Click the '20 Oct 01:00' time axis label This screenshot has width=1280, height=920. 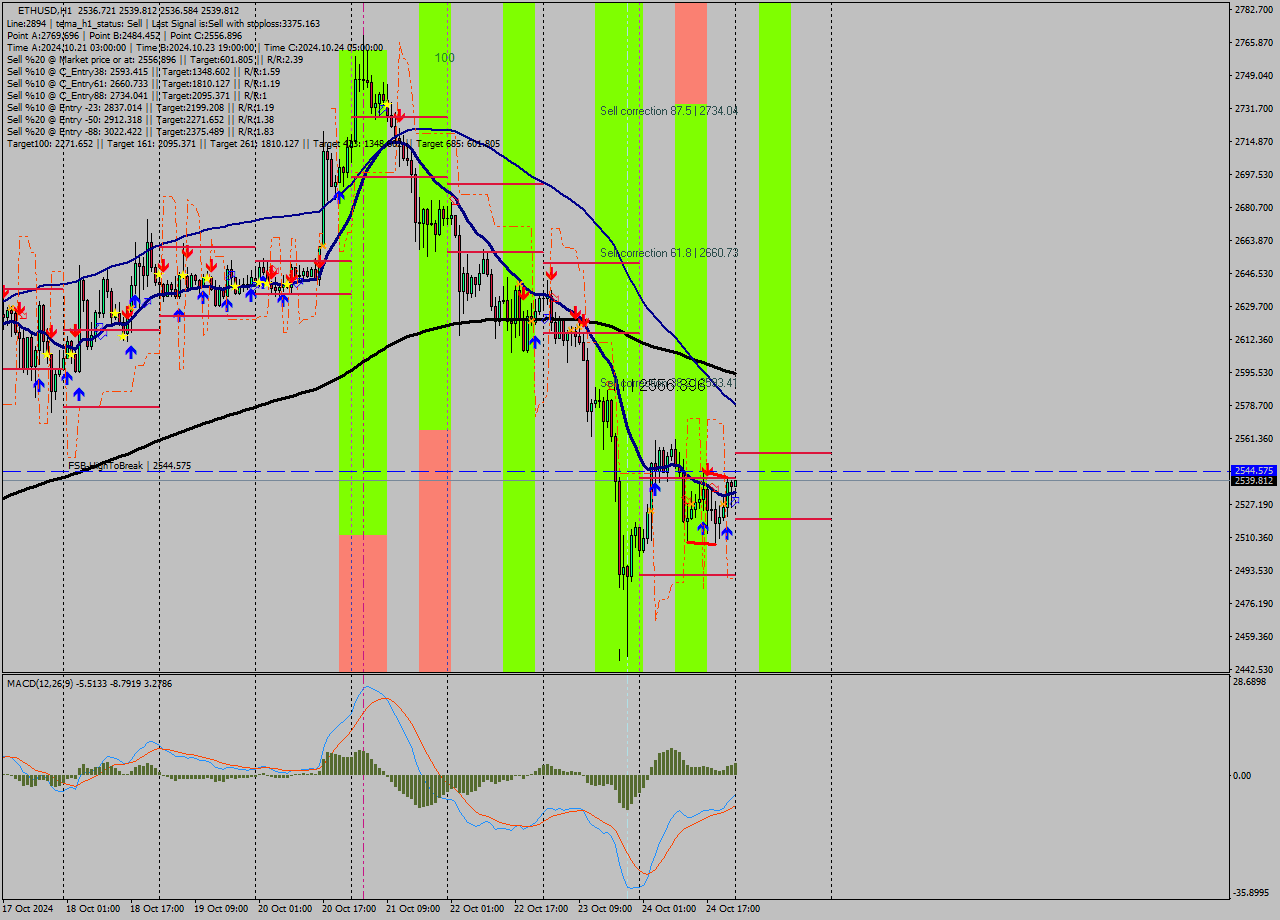tap(284, 909)
